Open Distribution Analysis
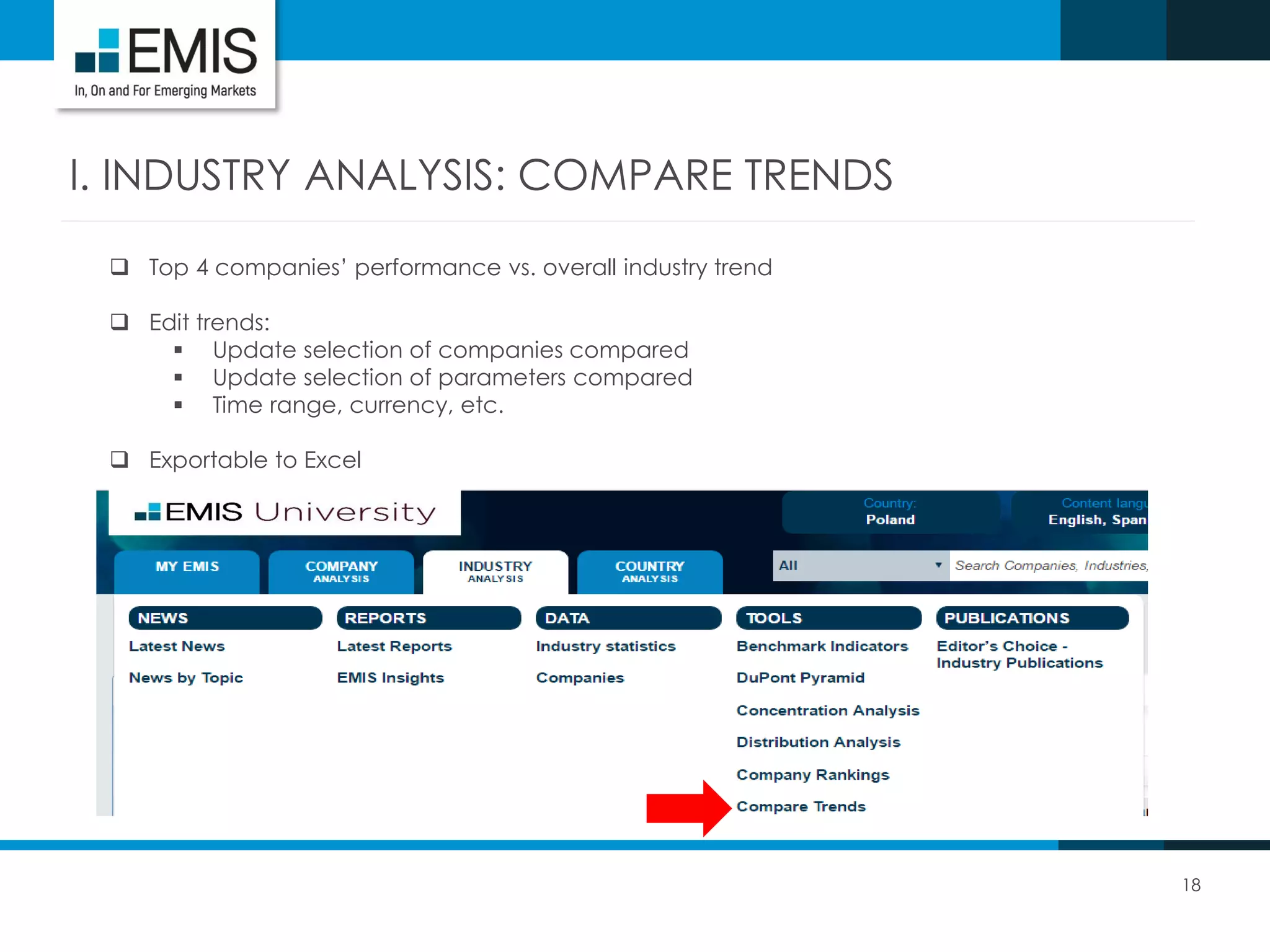This screenshot has height=952, width=1270. coord(819,743)
